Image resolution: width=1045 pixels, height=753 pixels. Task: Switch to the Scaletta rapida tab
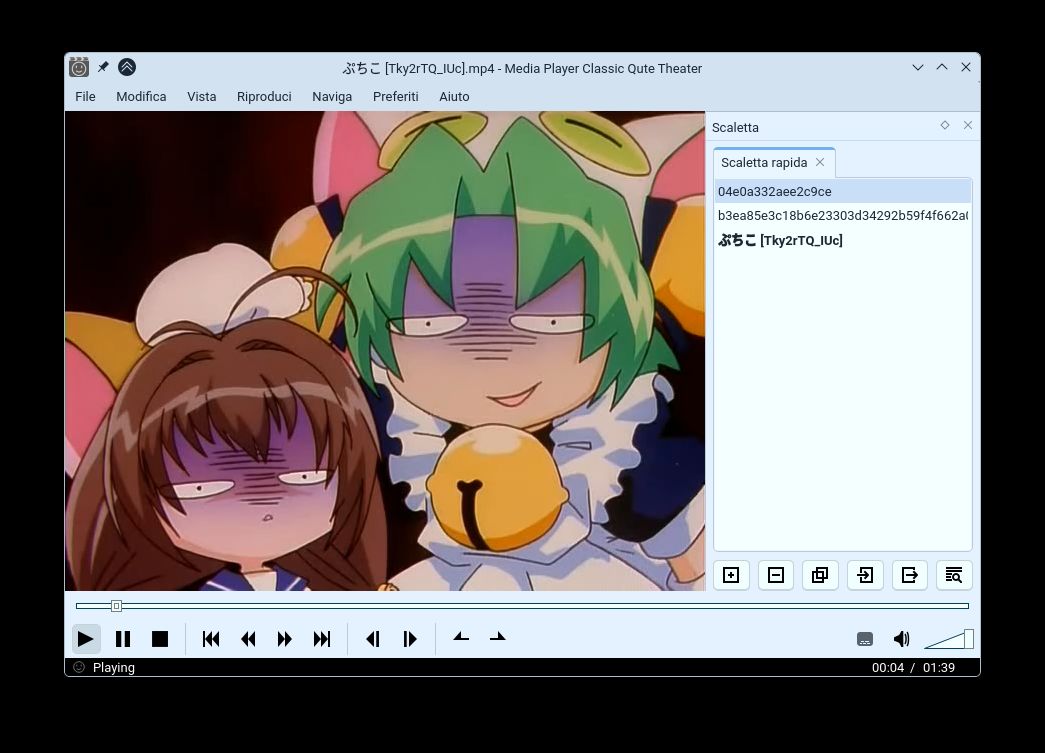pyautogui.click(x=764, y=162)
